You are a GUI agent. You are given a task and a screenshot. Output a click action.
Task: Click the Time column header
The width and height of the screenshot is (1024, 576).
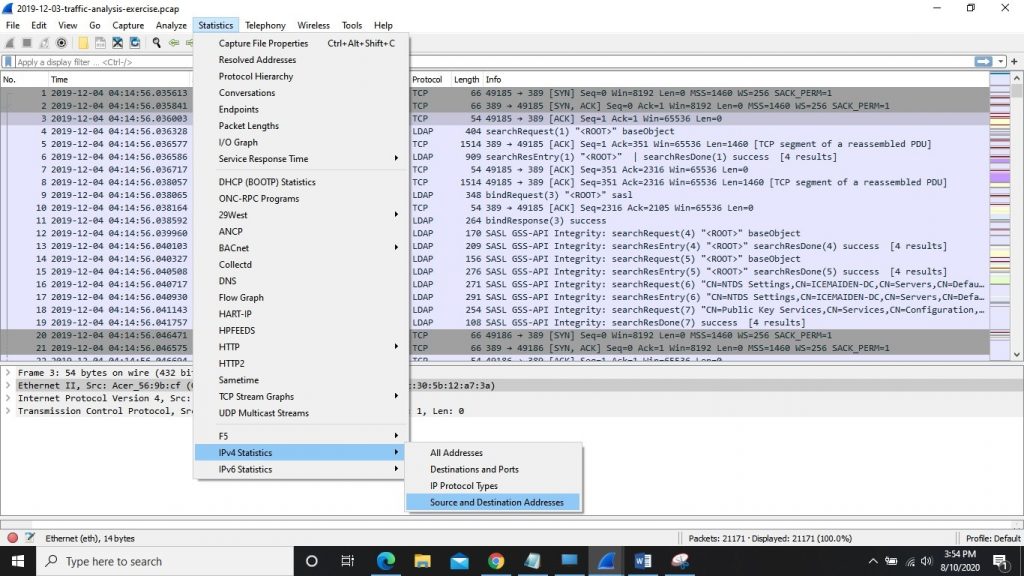(120, 79)
